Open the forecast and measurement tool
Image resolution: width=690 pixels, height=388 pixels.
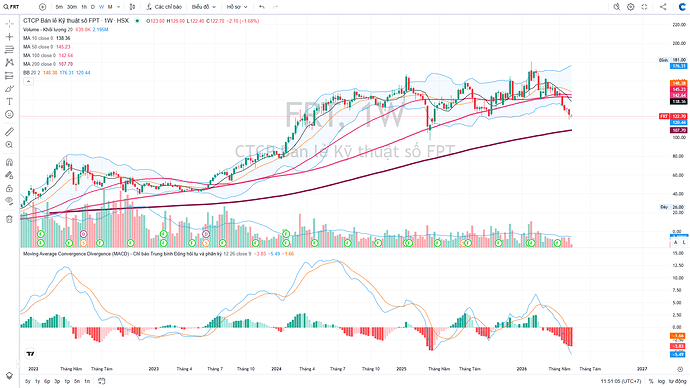coord(9,76)
